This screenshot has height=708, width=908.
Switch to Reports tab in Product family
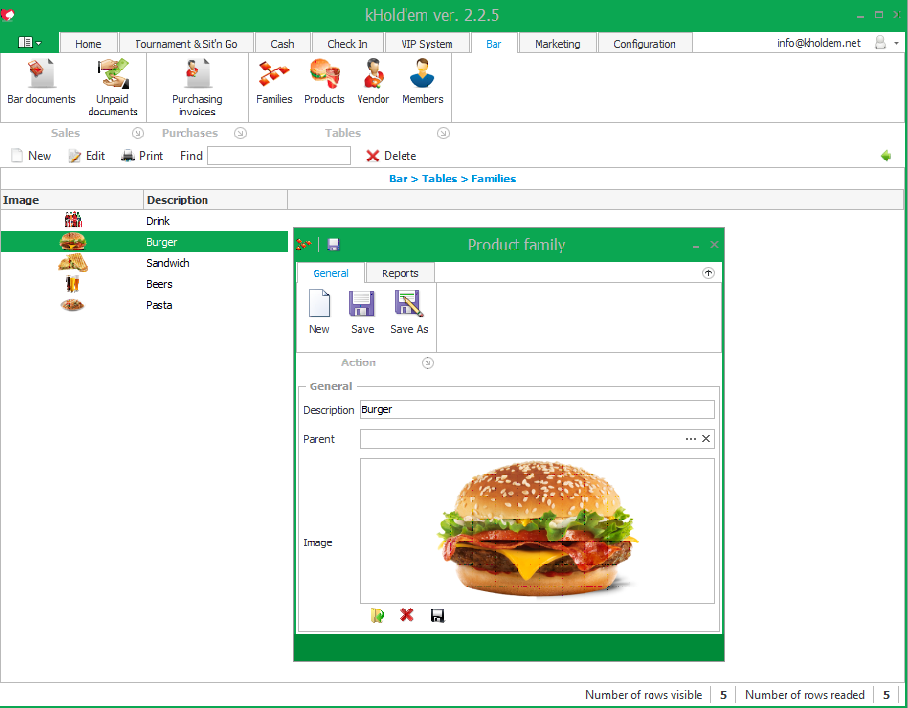tap(400, 273)
